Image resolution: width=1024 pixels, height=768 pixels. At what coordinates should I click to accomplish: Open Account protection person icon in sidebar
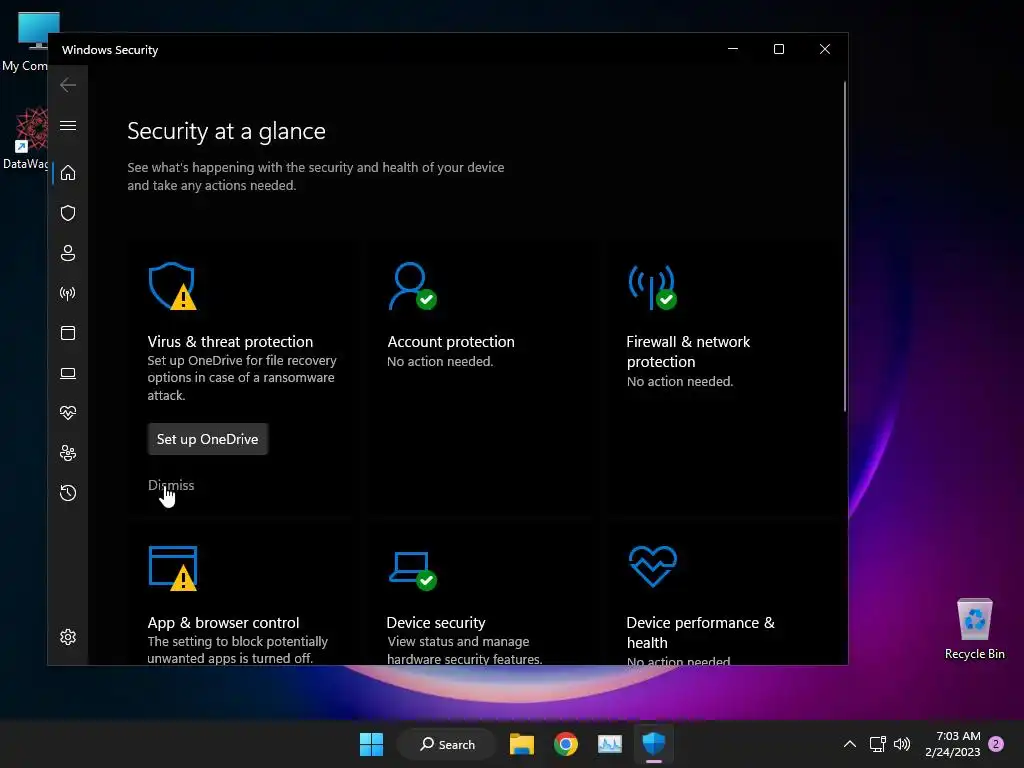(68, 253)
